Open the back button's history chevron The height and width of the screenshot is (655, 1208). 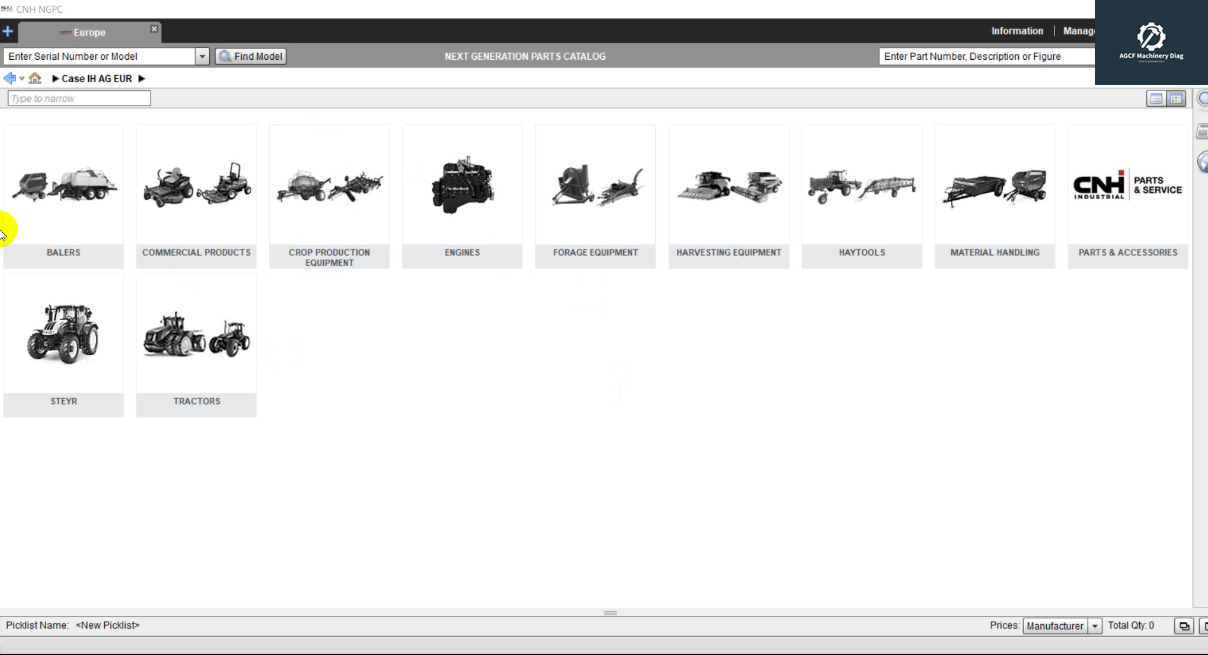[x=21, y=79]
